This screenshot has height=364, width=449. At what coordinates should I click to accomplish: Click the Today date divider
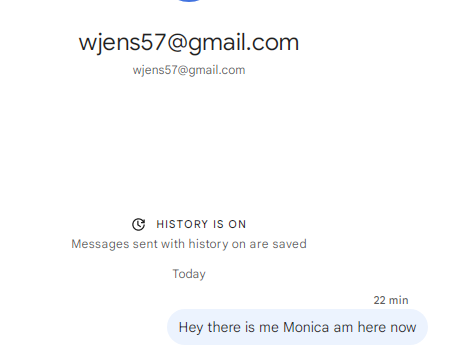click(189, 274)
